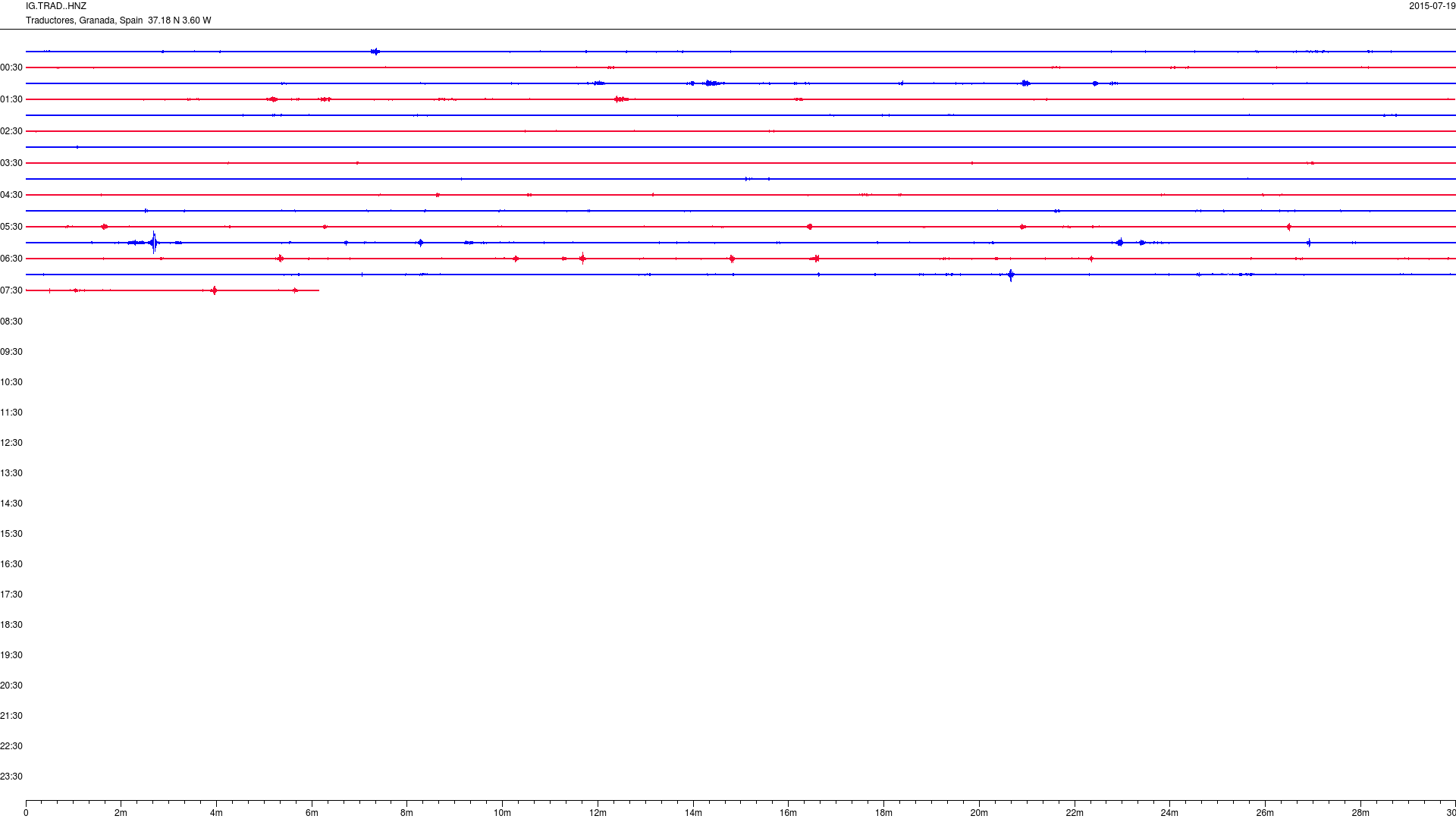Click the blue spike near 20m on the 07:00 trace

(x=1011, y=275)
